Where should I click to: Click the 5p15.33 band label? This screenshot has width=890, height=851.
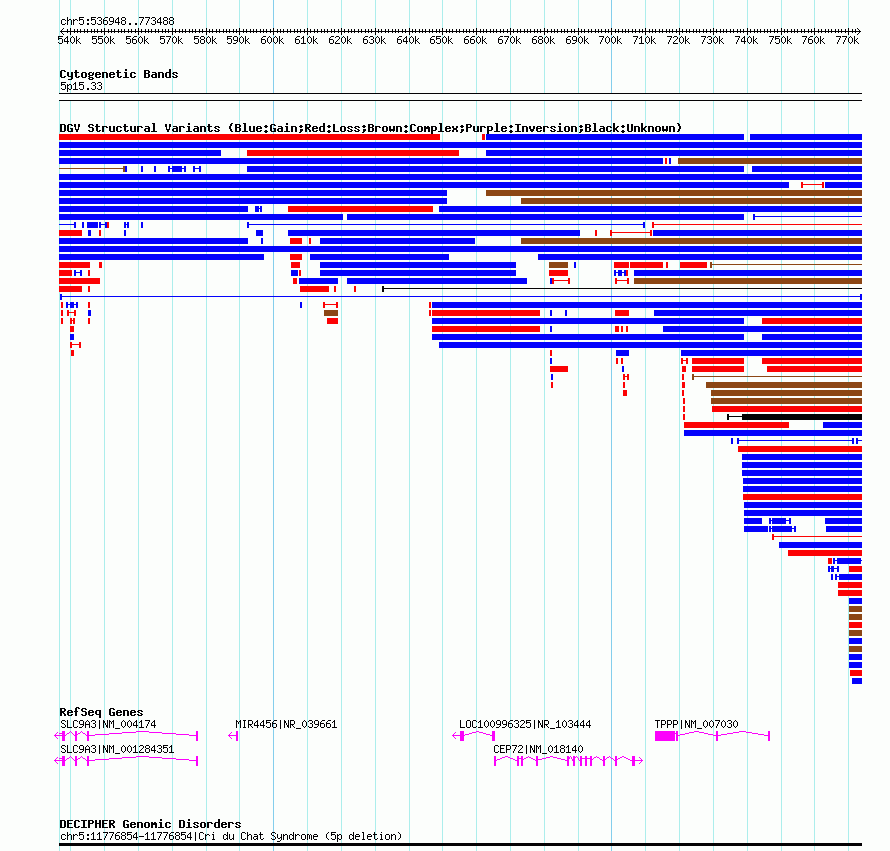click(x=81, y=86)
